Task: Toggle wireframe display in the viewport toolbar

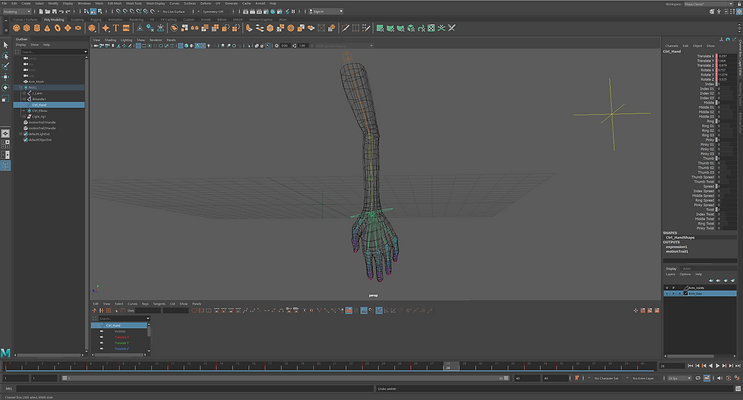Action: click(x=181, y=46)
